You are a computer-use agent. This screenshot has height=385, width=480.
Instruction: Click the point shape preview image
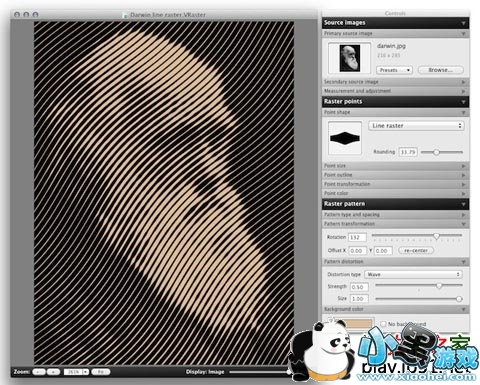345,138
